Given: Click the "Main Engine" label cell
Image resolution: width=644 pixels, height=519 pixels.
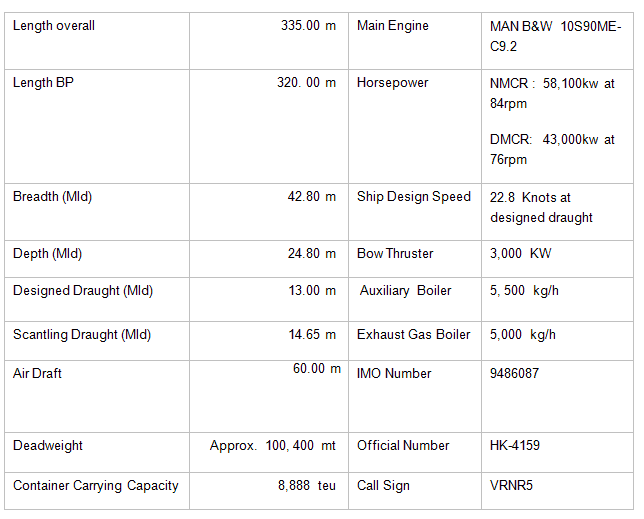Looking at the screenshot, I should click(393, 26).
